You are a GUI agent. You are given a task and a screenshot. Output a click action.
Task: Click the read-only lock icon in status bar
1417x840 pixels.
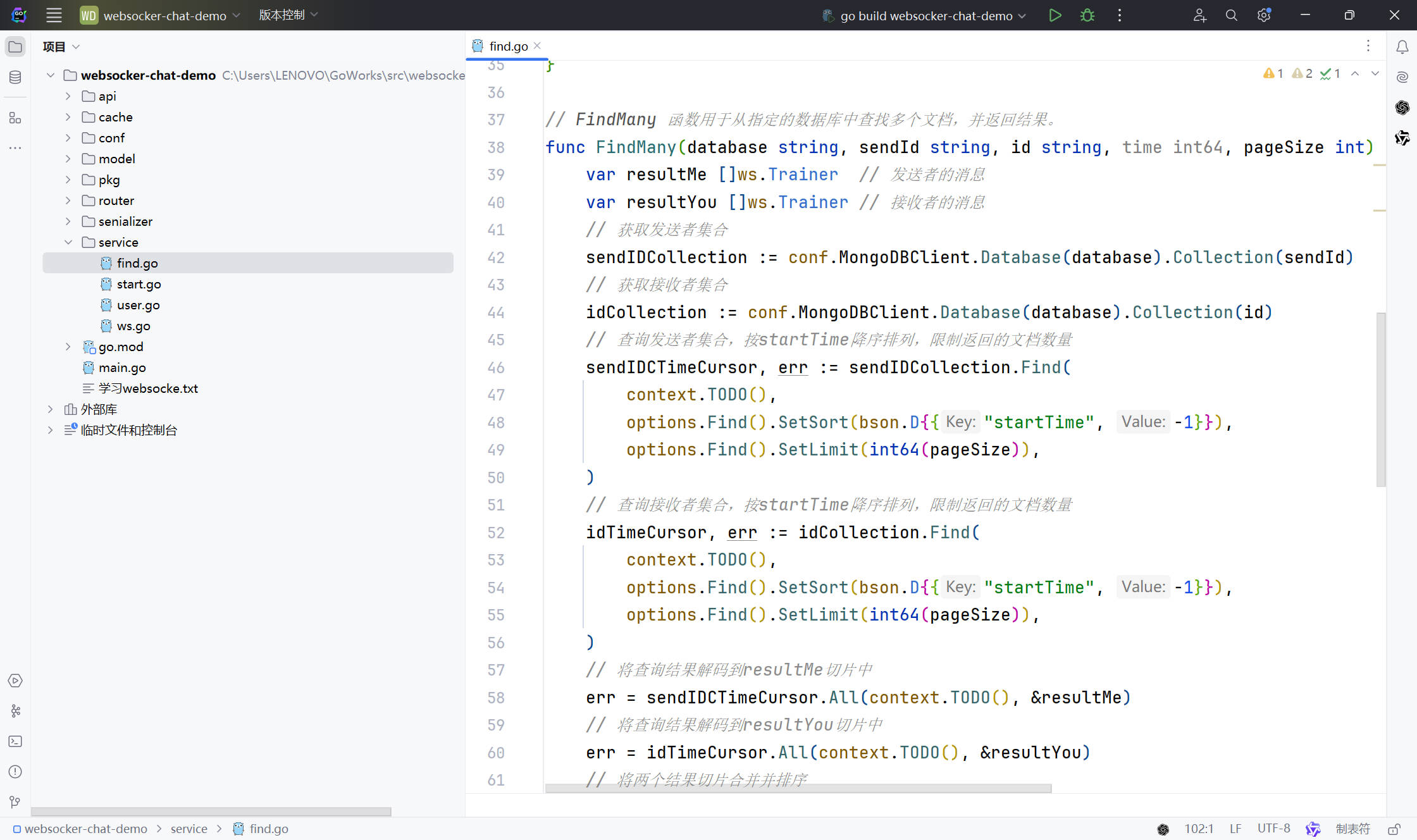pos(1394,829)
